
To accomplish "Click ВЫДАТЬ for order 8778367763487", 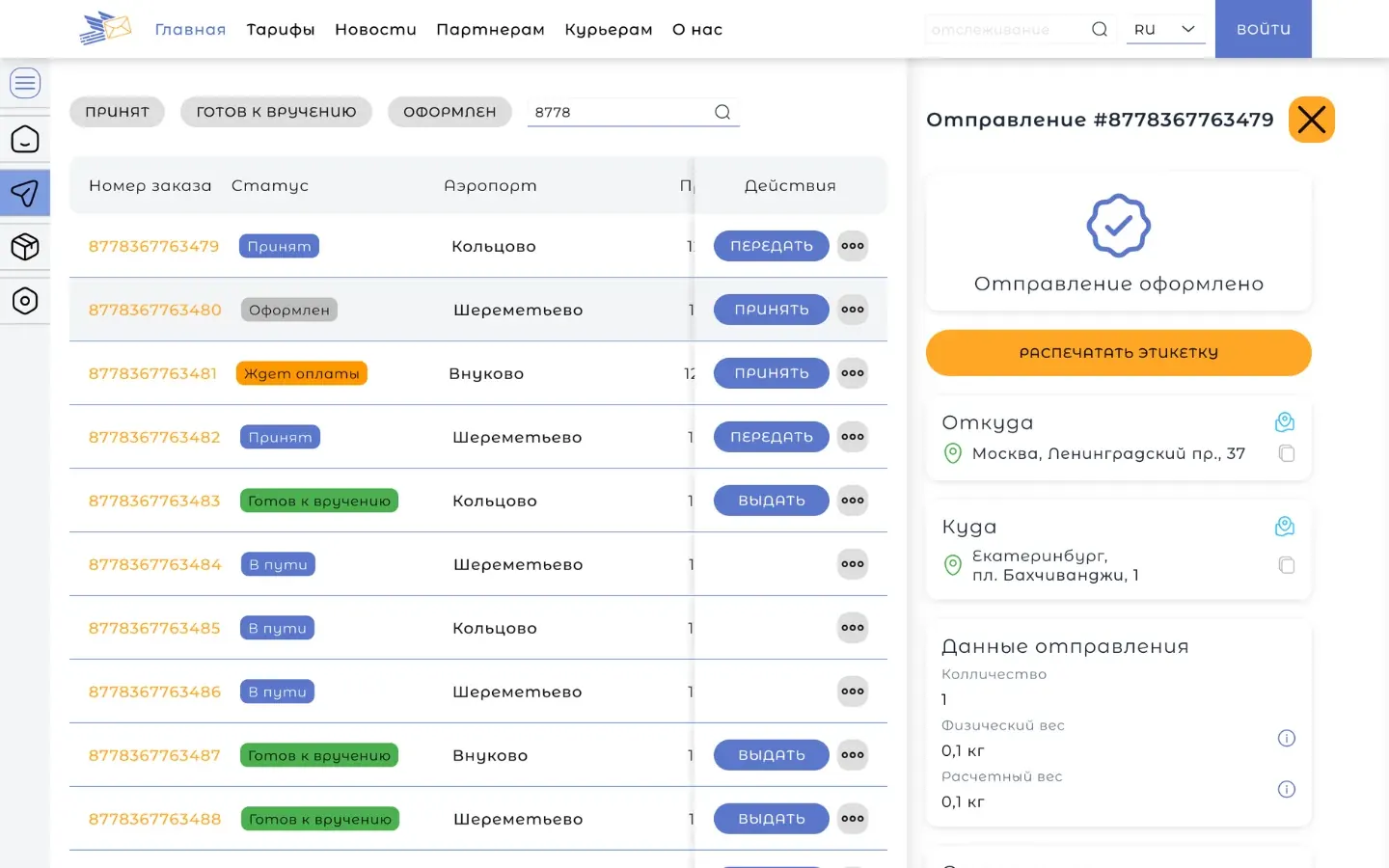I will point(772,755).
